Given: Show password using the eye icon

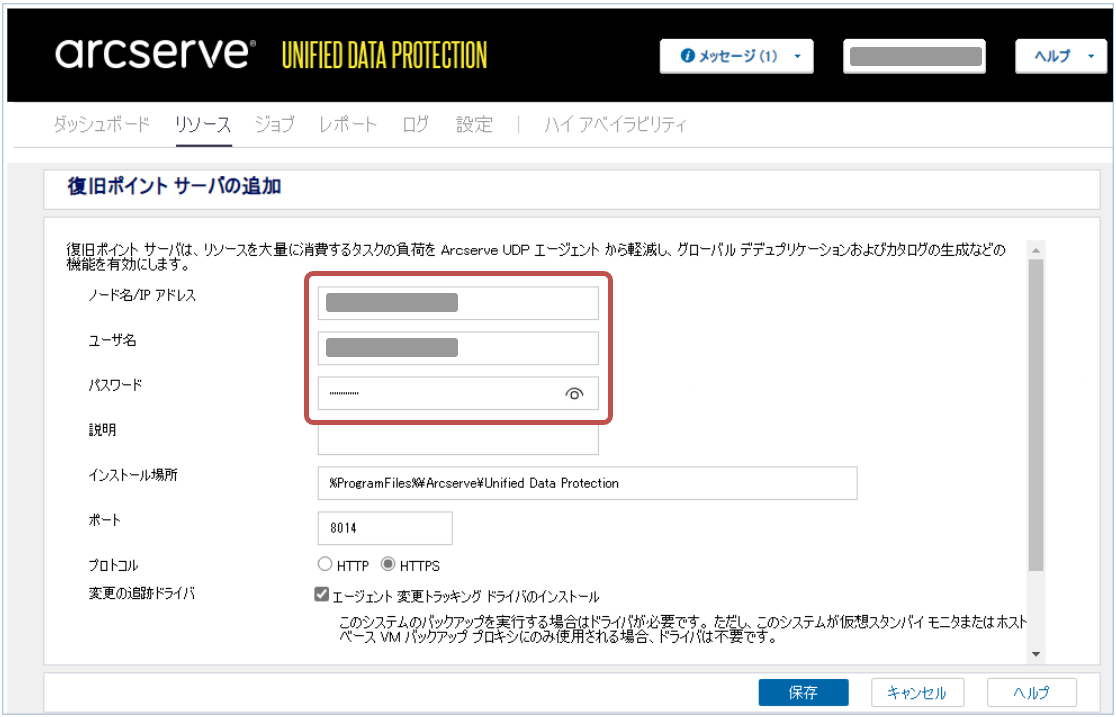Looking at the screenshot, I should tap(574, 393).
